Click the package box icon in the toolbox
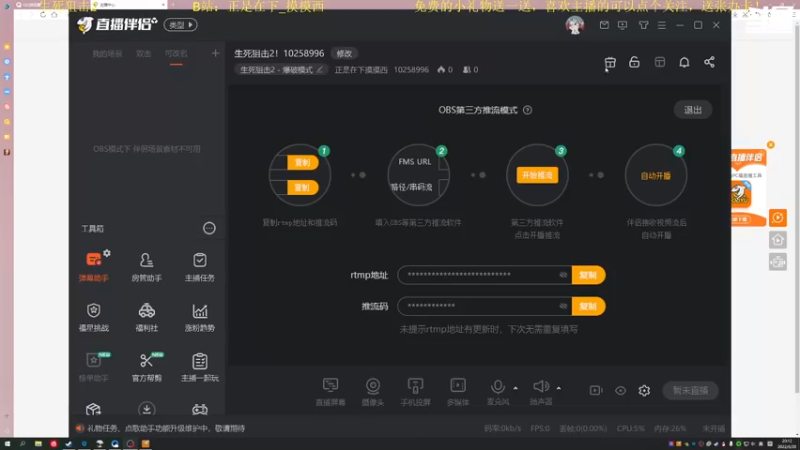This screenshot has height=450, width=800. coord(93,409)
